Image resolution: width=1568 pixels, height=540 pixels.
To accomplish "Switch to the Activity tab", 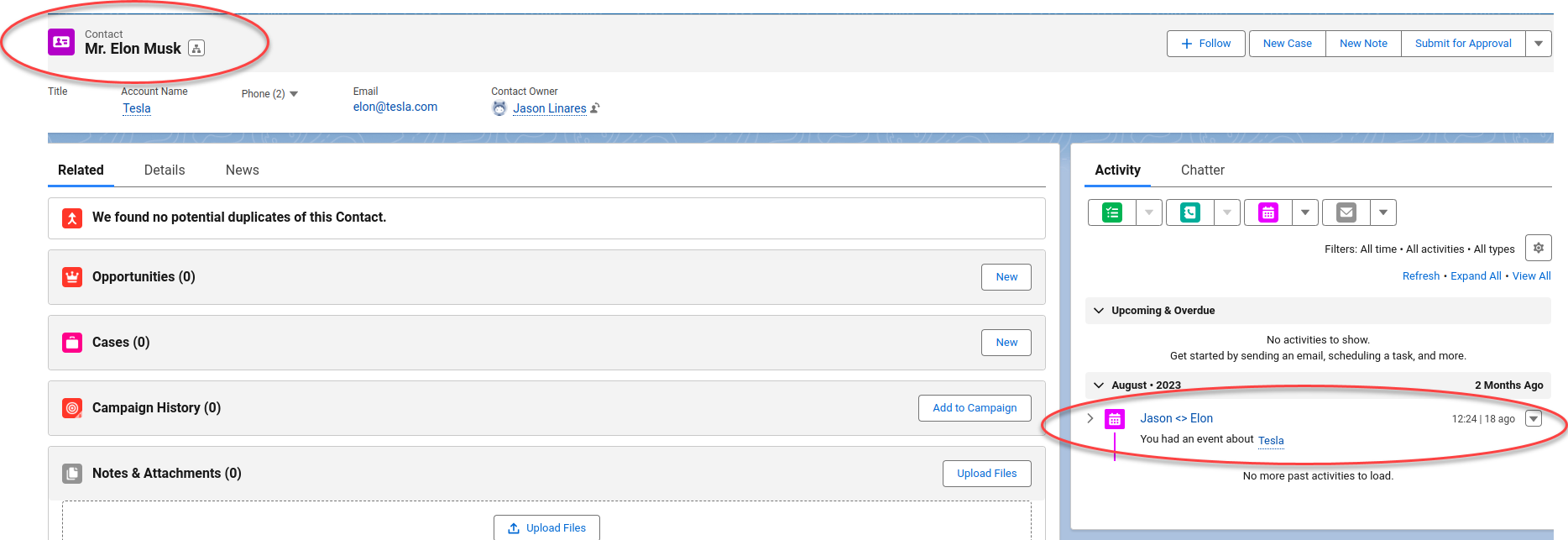I will (x=1118, y=170).
